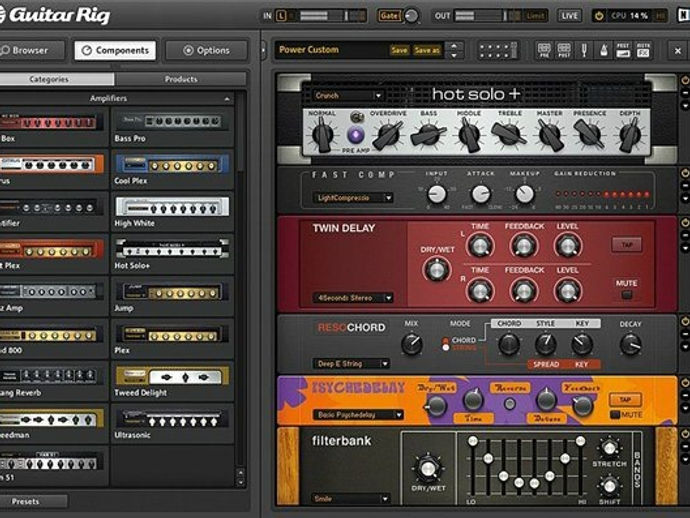Click the Save as button
The height and width of the screenshot is (518, 690).
pos(427,50)
